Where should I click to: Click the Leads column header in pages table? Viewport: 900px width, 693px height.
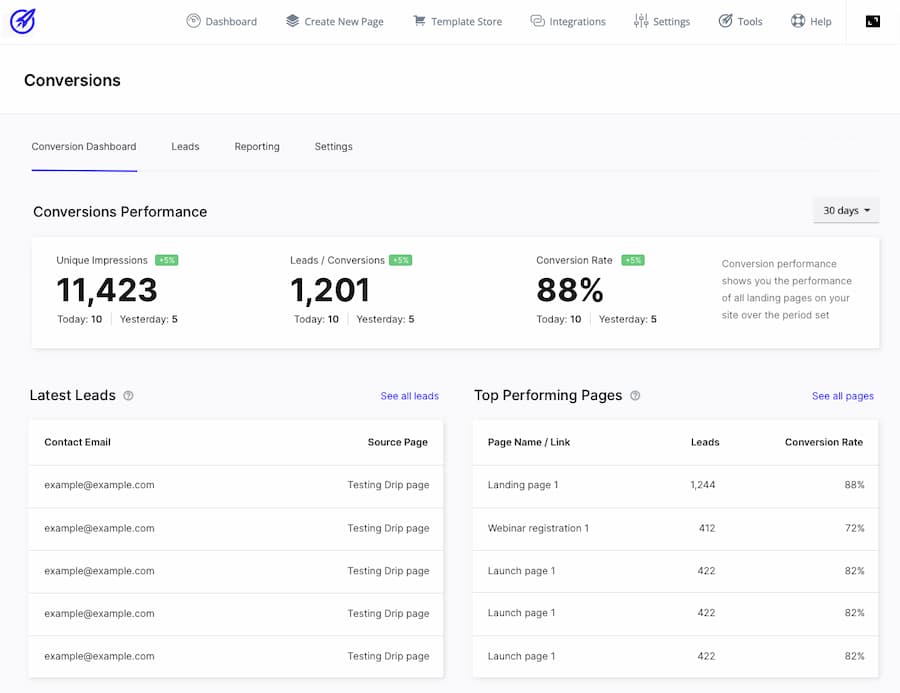pos(705,442)
